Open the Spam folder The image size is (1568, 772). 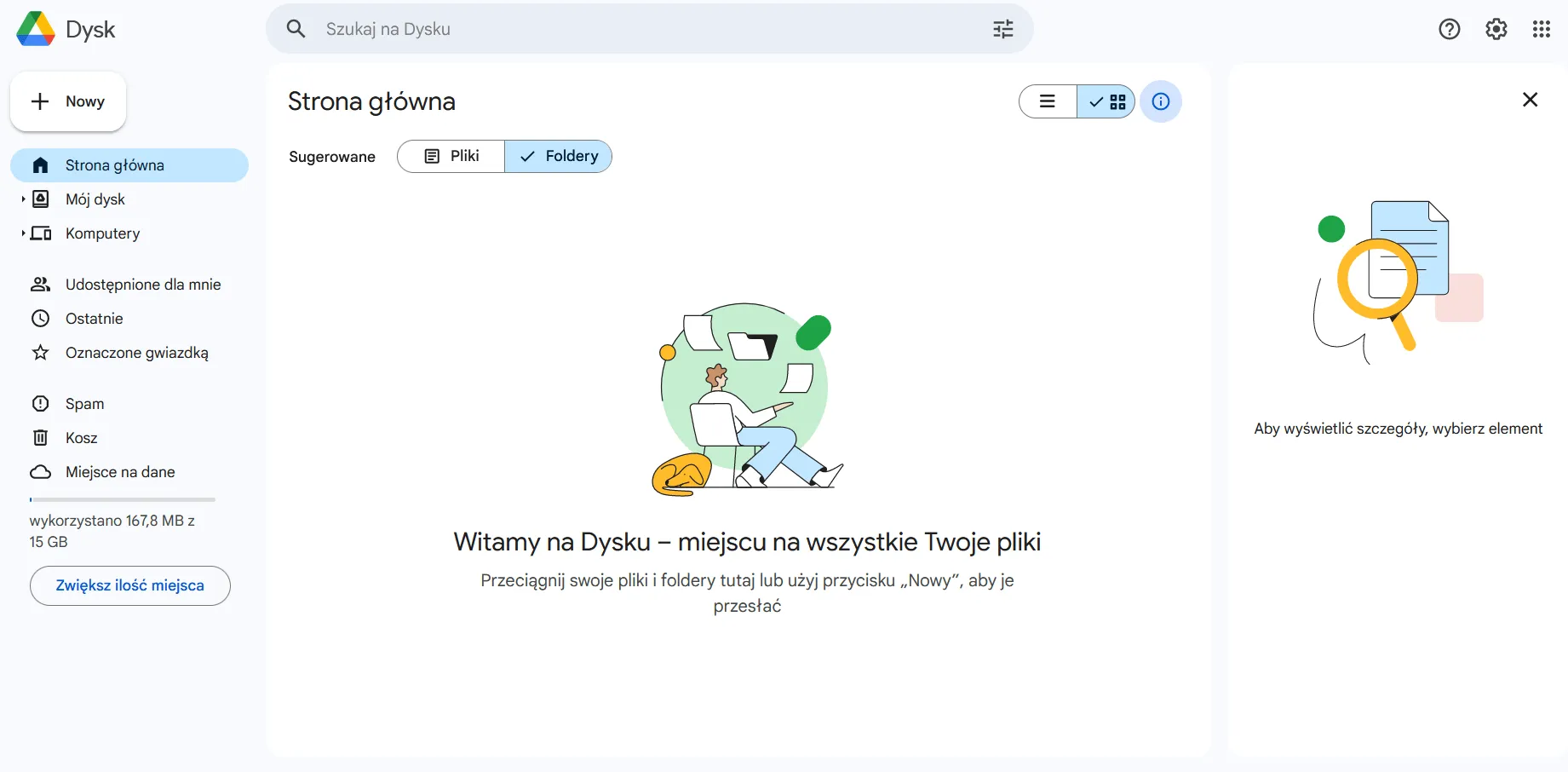pyautogui.click(x=129, y=404)
